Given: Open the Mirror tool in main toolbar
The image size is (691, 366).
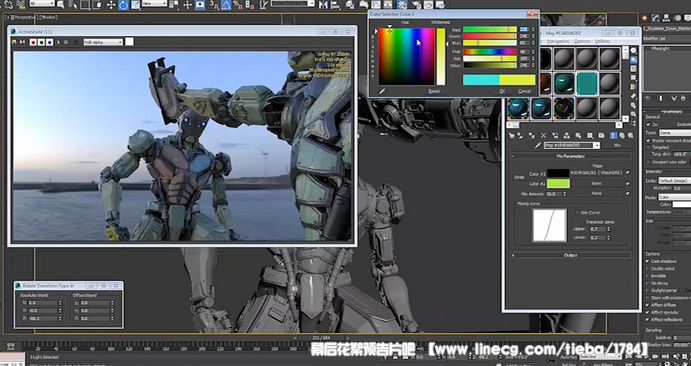Looking at the screenshot, I should pos(324,5).
